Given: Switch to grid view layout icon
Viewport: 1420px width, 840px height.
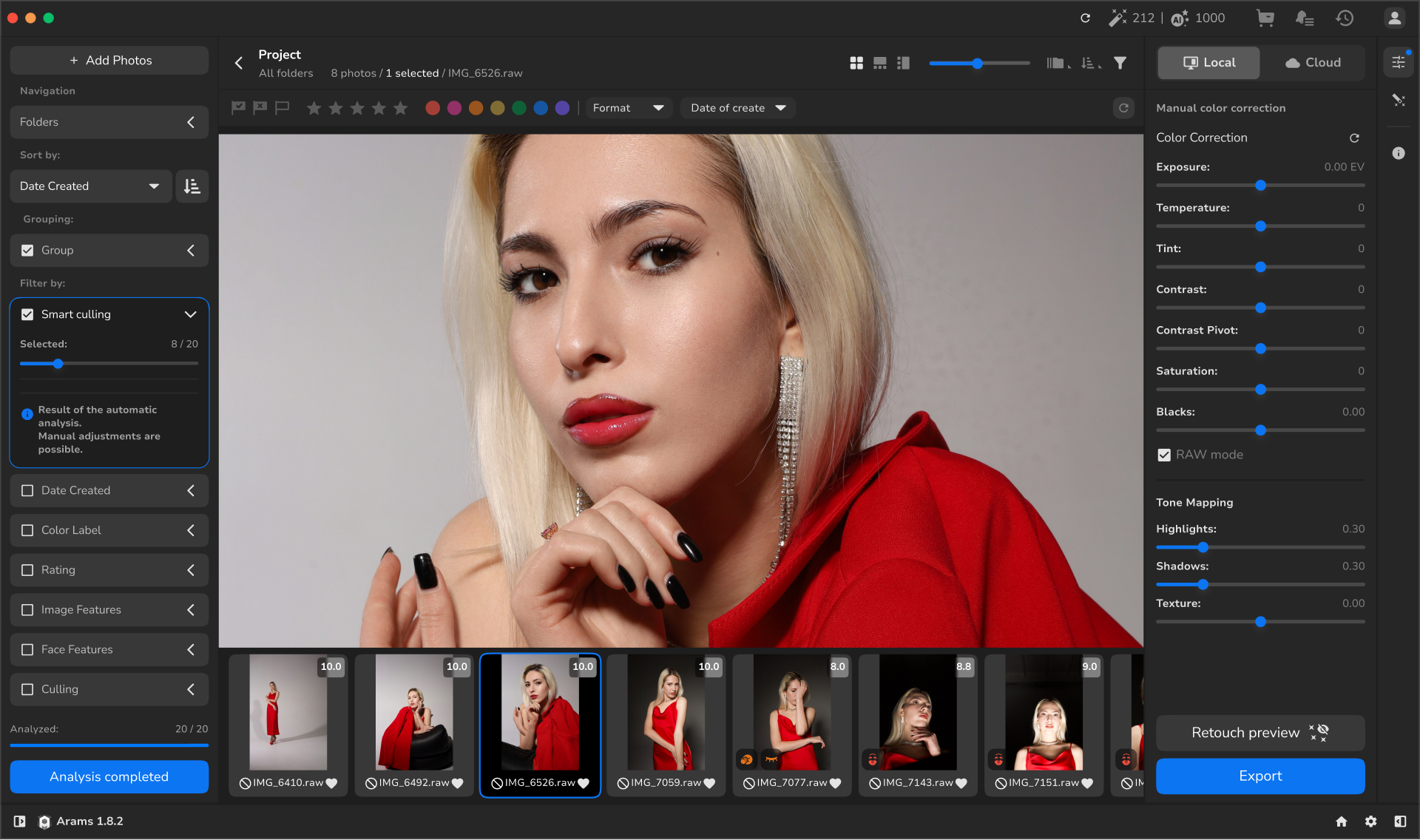Looking at the screenshot, I should (856, 63).
